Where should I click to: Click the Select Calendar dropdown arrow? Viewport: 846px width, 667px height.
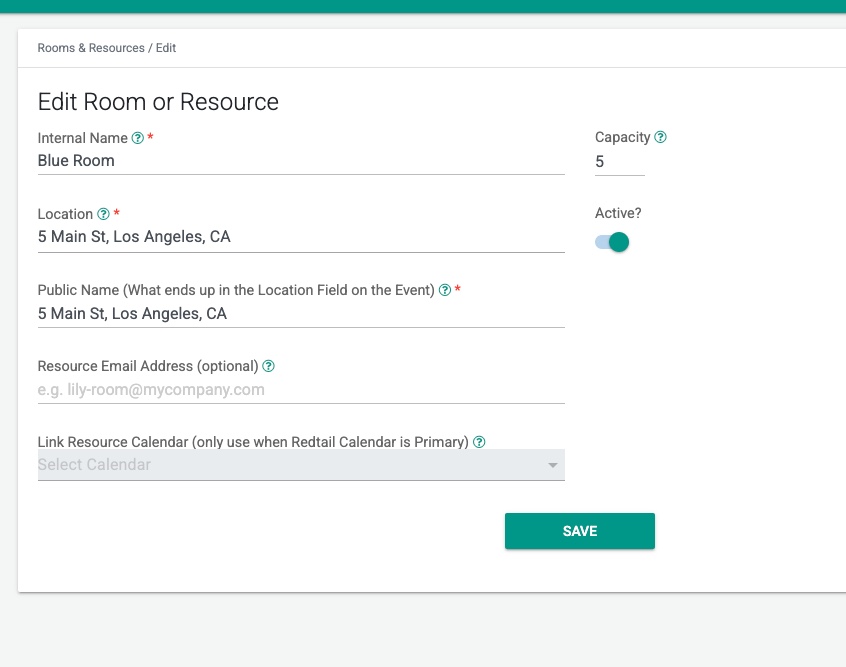[x=552, y=466]
